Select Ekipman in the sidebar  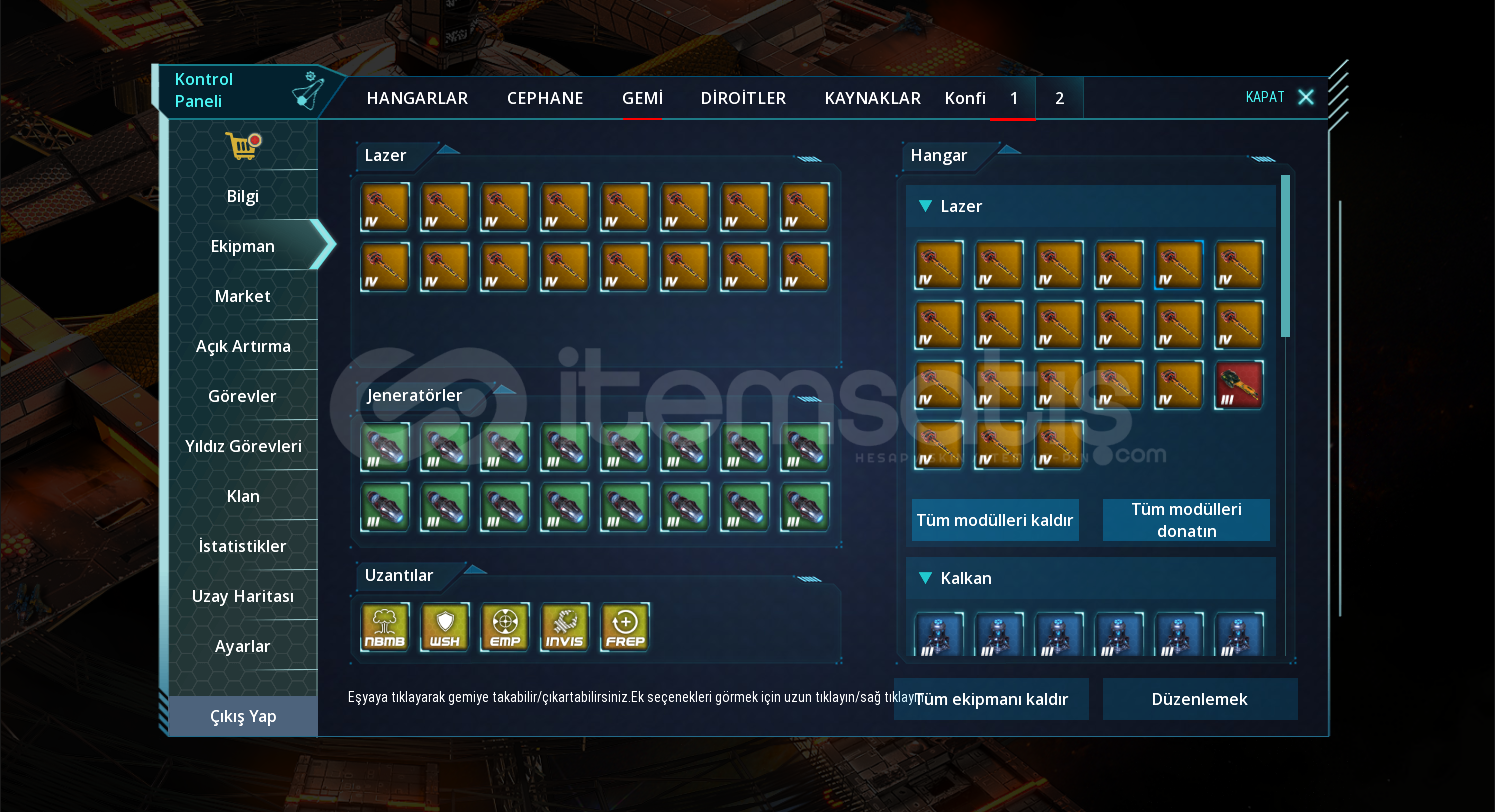coord(243,246)
